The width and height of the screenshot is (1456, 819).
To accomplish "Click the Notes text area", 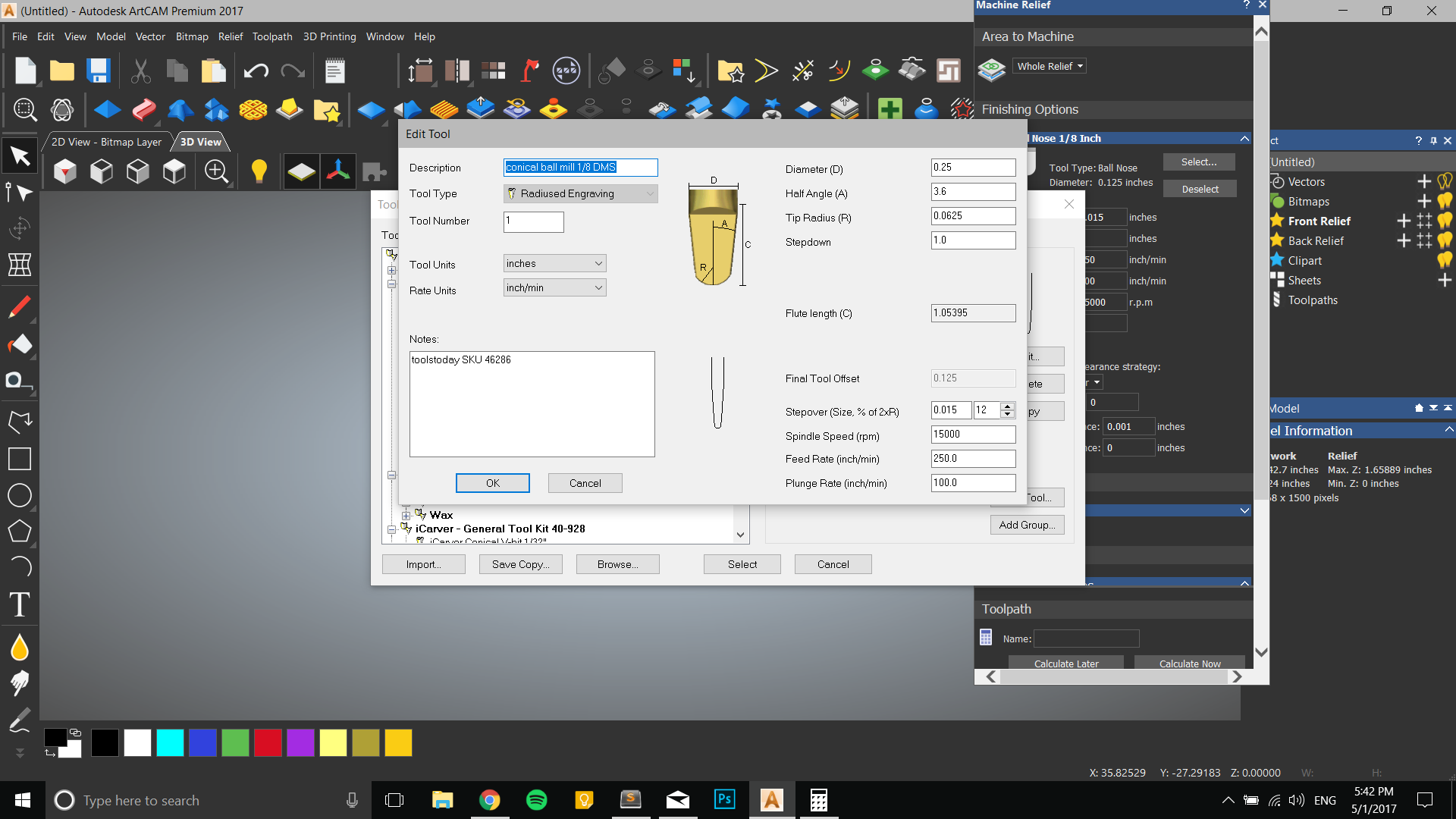I will point(532,404).
